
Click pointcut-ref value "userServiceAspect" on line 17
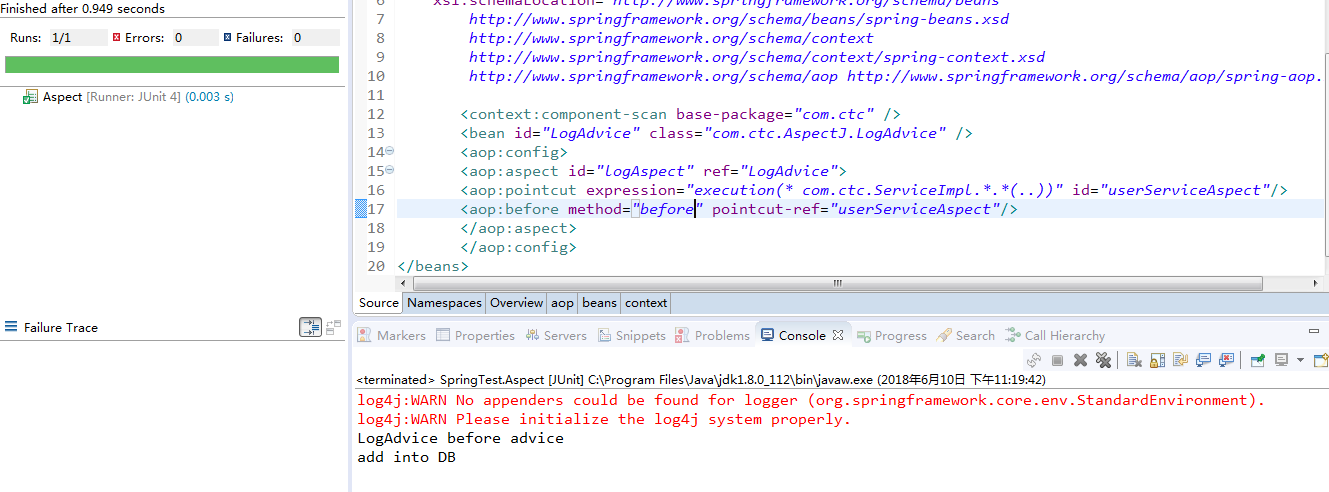click(919, 209)
